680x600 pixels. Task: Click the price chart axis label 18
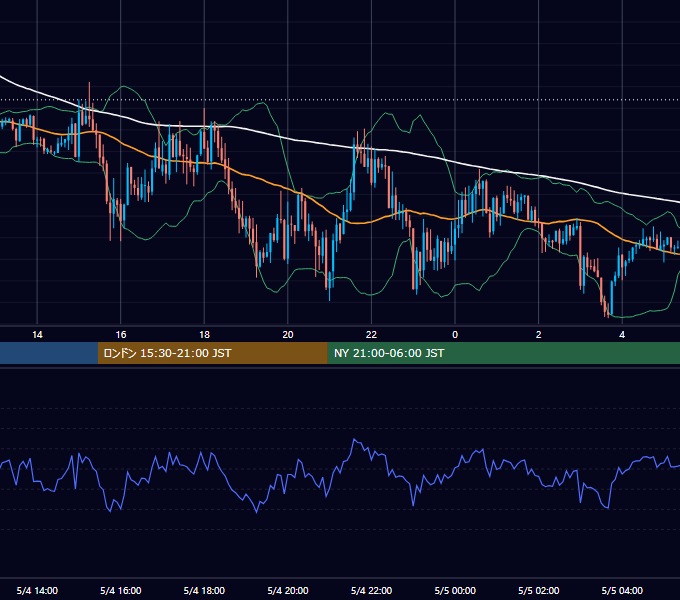204,335
